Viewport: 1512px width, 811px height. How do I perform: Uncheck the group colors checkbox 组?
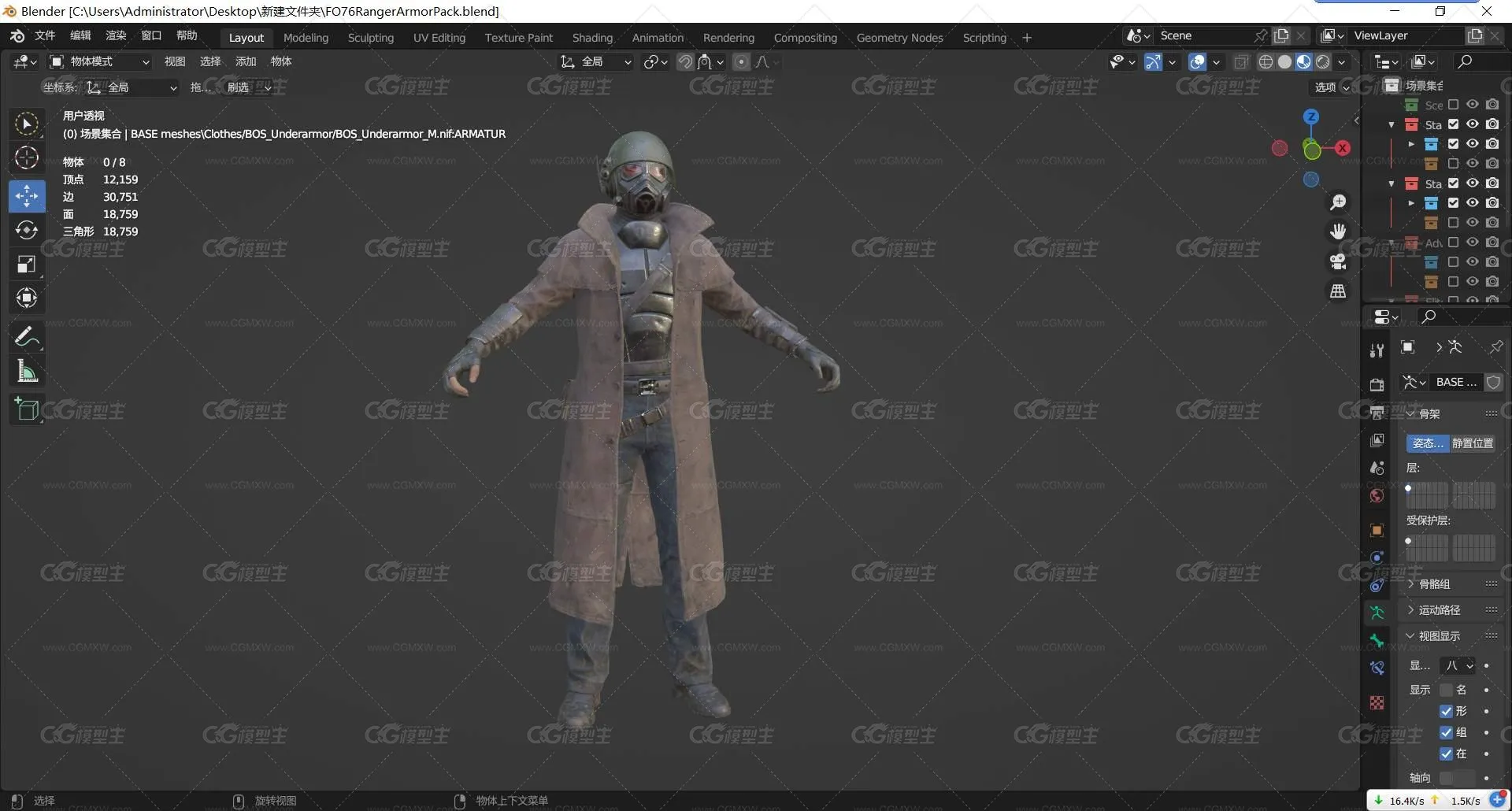coord(1446,733)
